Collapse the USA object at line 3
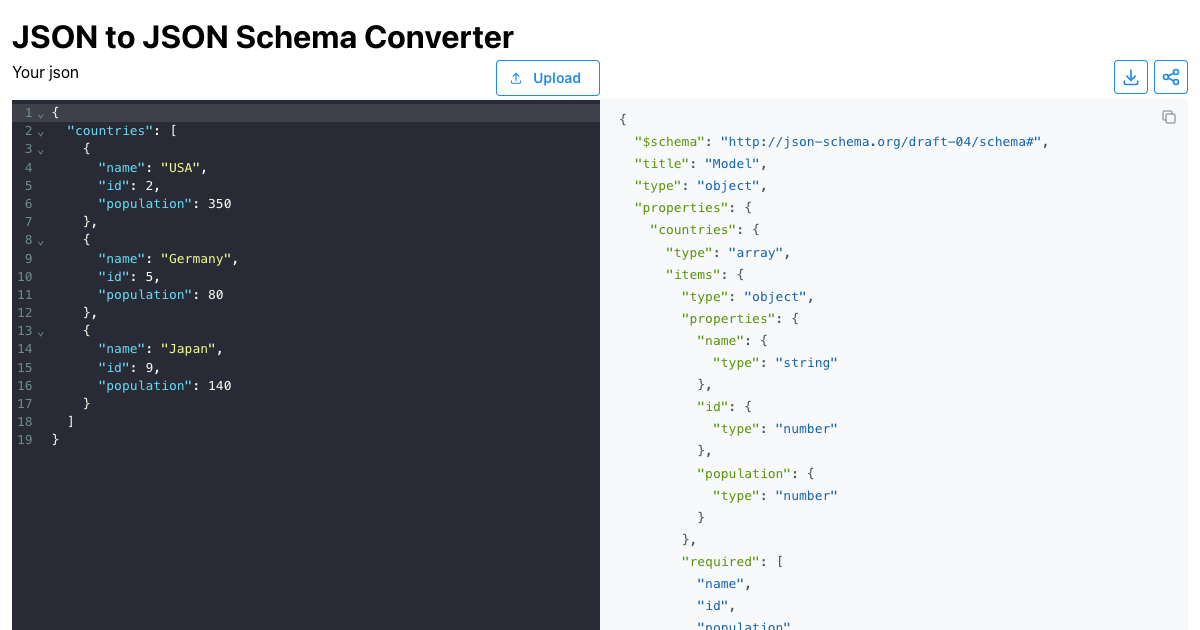Image resolution: width=1200 pixels, height=630 pixels. point(41,149)
